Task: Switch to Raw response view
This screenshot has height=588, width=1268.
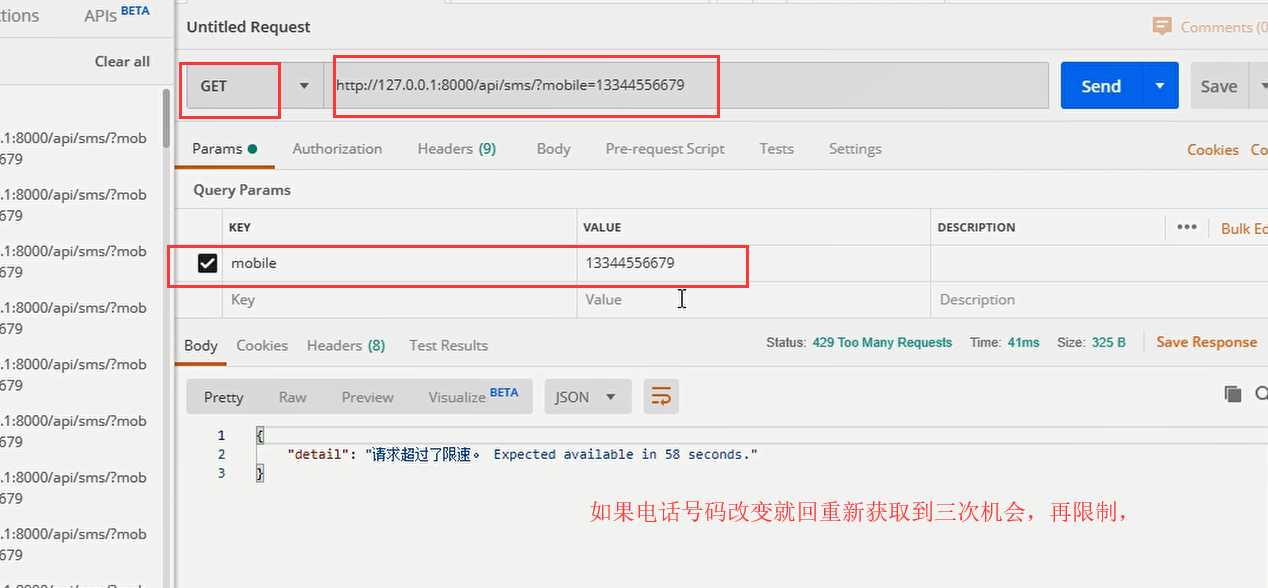Action: click(292, 397)
